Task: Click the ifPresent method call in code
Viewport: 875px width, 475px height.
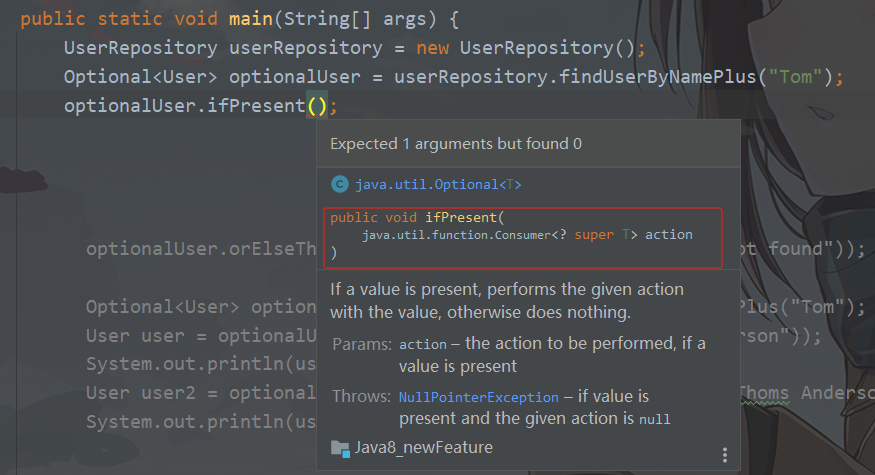Action: point(256,105)
